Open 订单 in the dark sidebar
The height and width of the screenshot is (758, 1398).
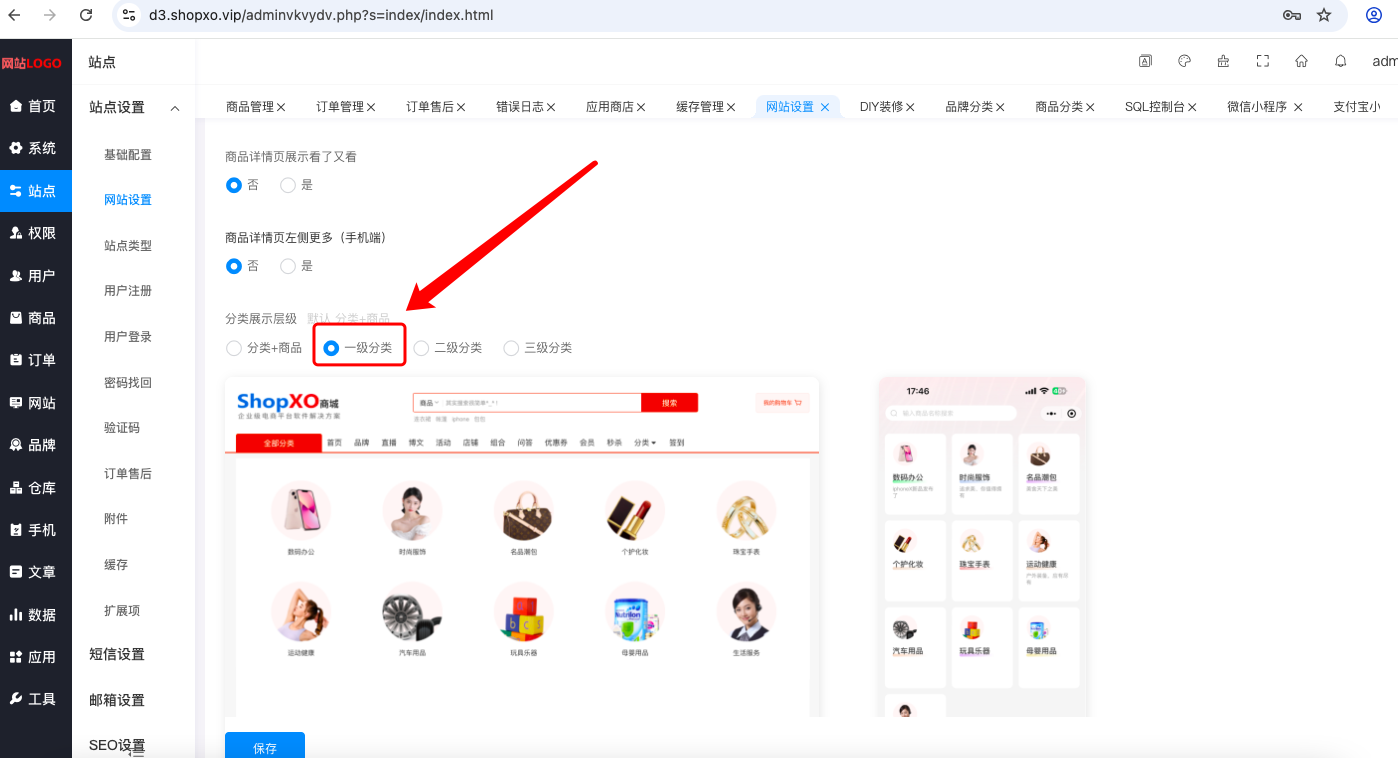click(x=36, y=360)
